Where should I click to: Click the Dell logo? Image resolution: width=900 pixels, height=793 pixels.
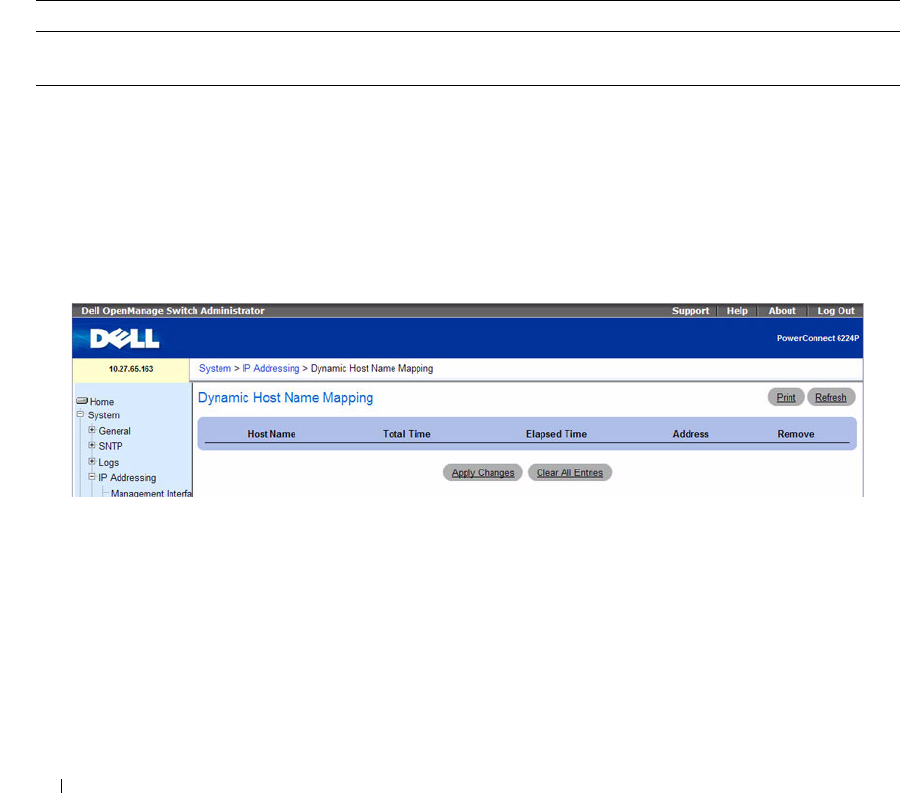[x=125, y=339]
